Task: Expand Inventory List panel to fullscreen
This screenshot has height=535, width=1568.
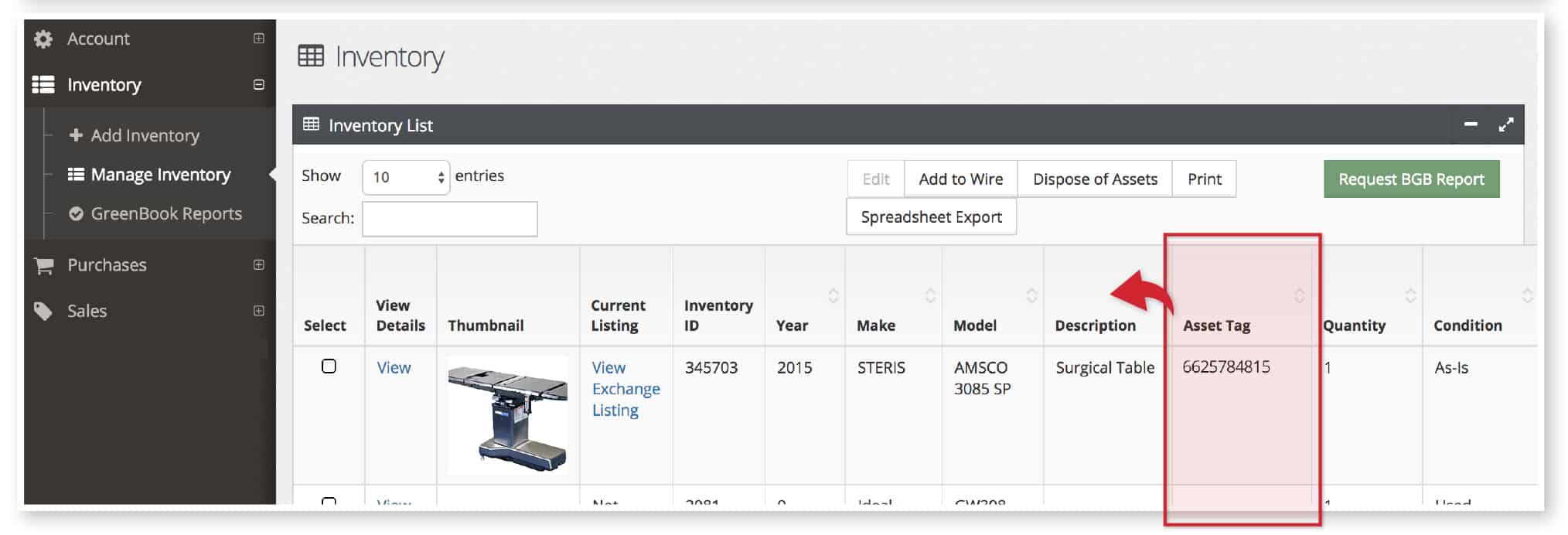Action: [x=1506, y=124]
